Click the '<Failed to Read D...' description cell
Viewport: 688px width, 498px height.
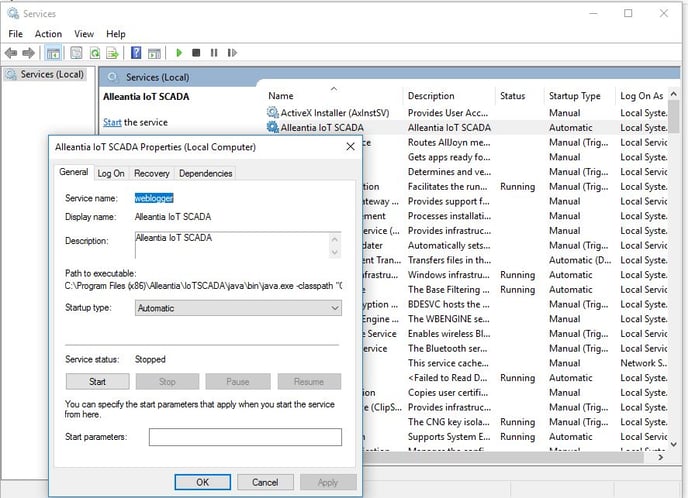(447, 378)
